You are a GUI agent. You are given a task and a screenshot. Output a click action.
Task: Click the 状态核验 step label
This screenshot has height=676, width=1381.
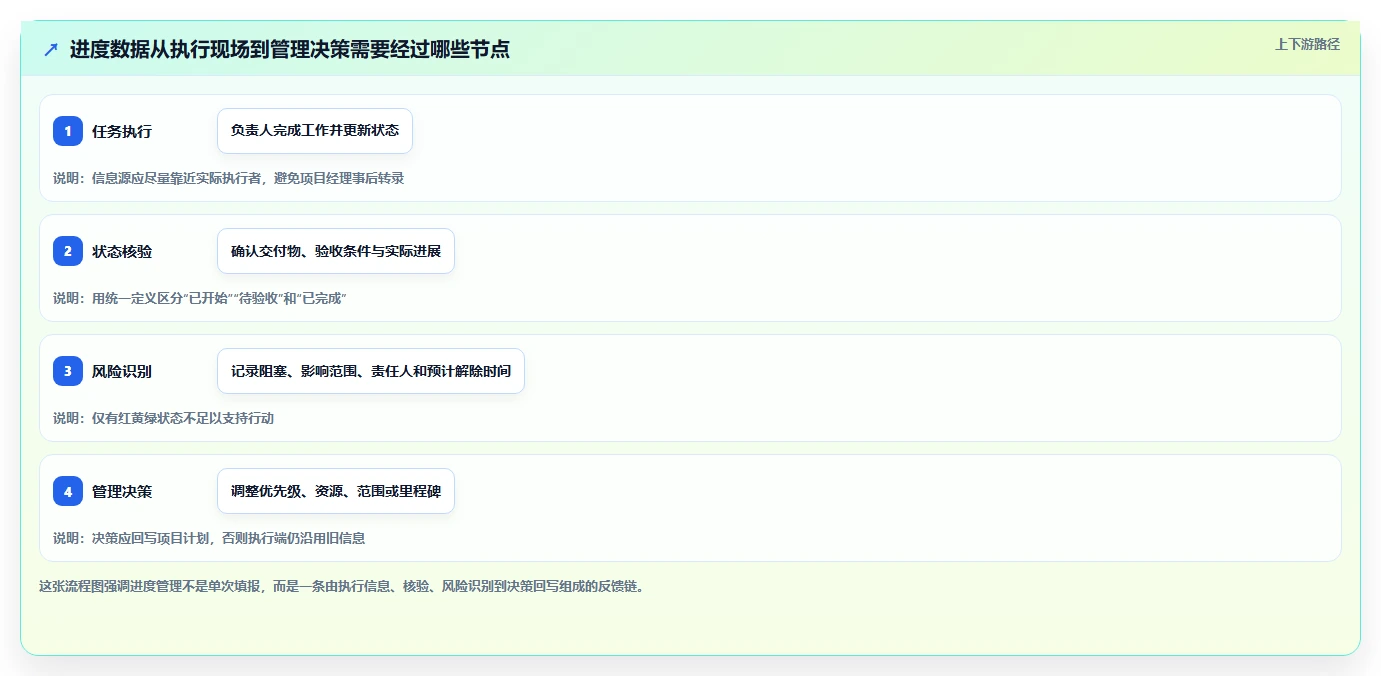pos(122,251)
